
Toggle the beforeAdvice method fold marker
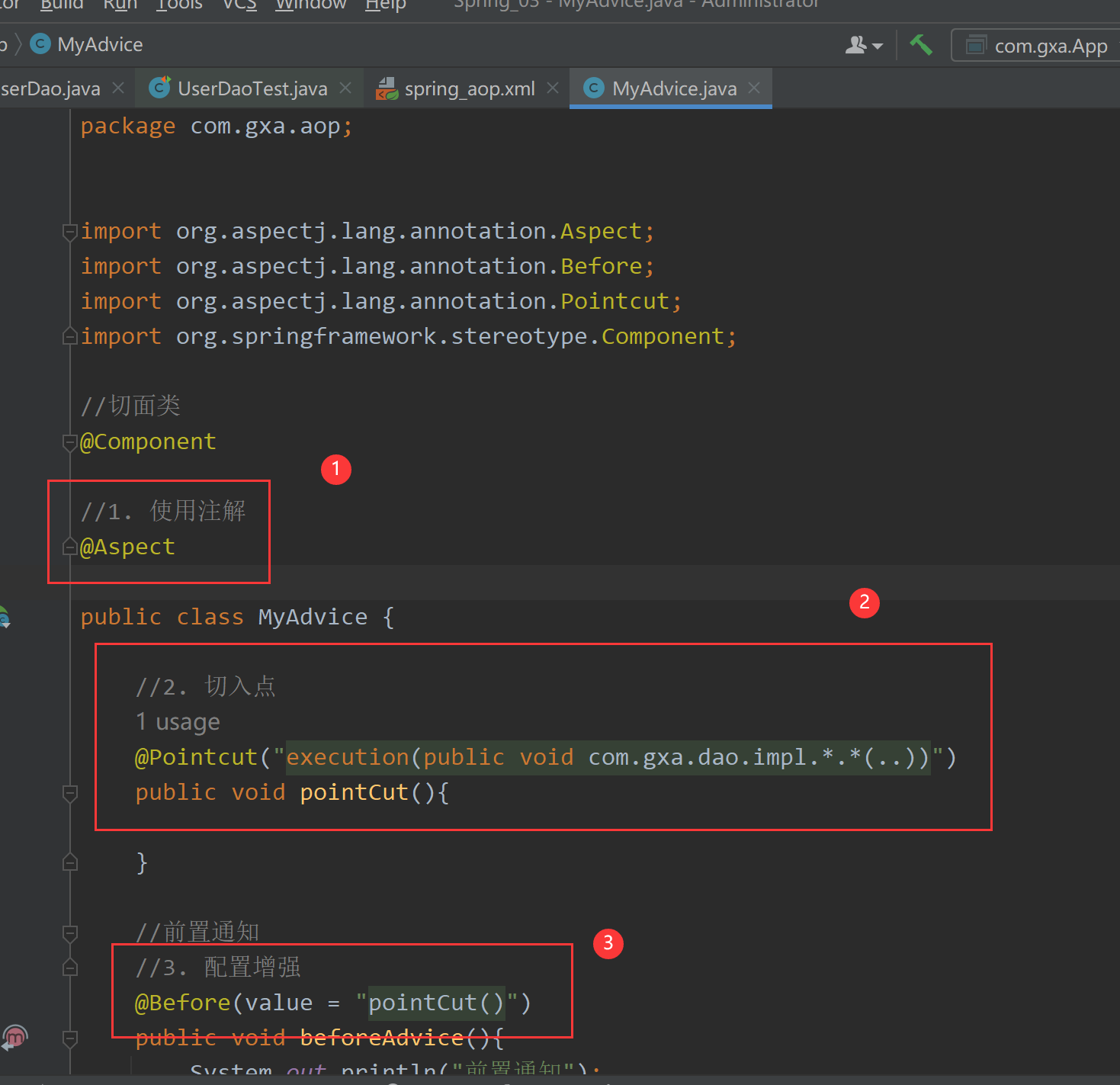pos(69,1038)
